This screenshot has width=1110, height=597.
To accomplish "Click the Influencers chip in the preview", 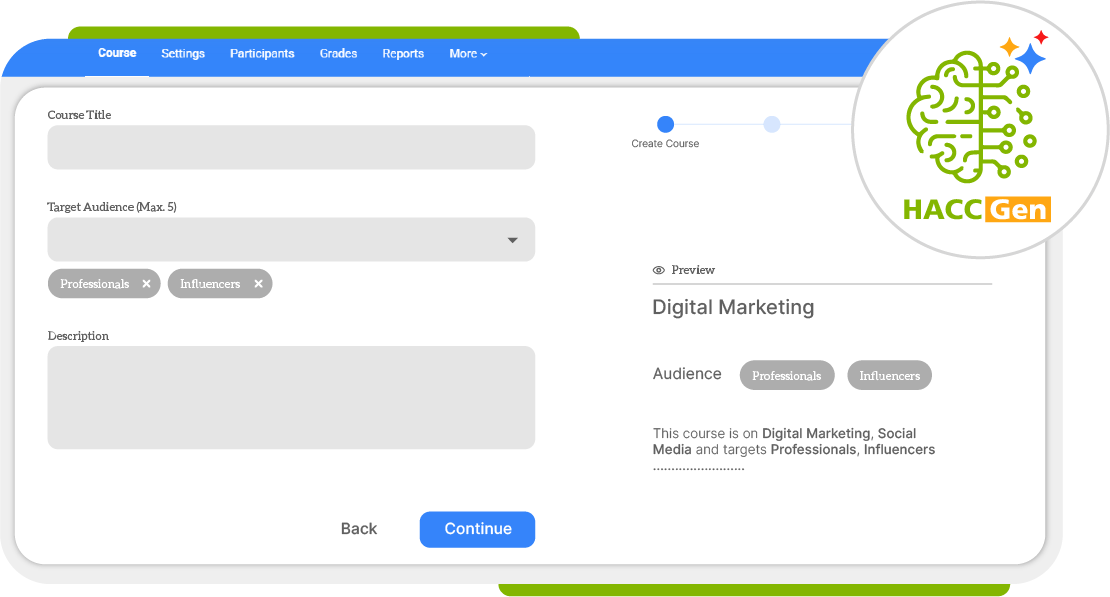I will pyautogui.click(x=889, y=375).
